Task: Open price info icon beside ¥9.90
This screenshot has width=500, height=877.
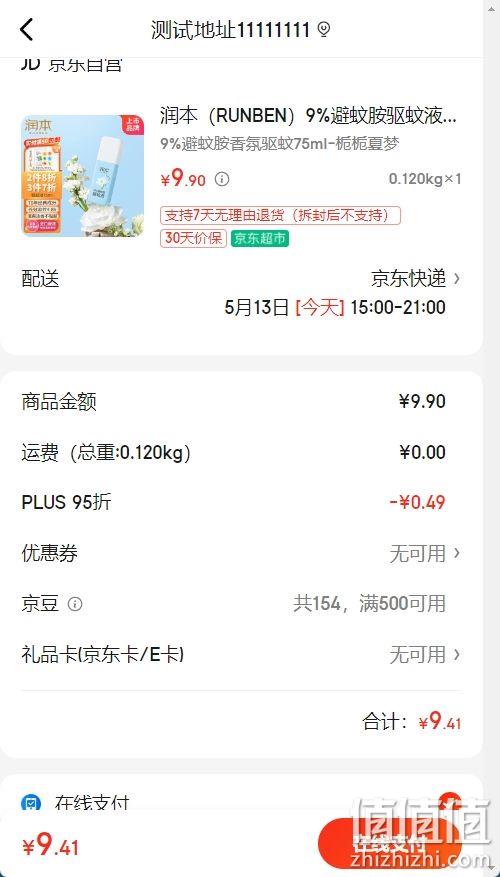Action: (x=222, y=179)
